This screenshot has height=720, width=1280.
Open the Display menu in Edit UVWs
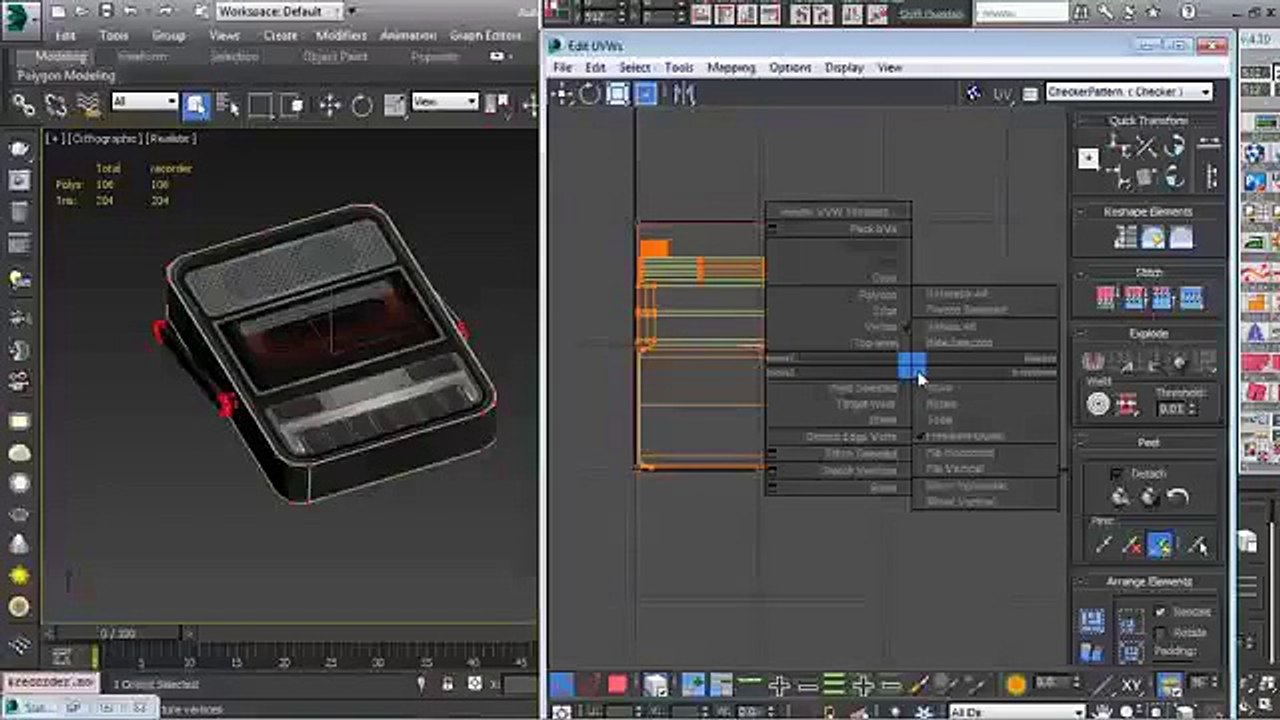pyautogui.click(x=844, y=68)
